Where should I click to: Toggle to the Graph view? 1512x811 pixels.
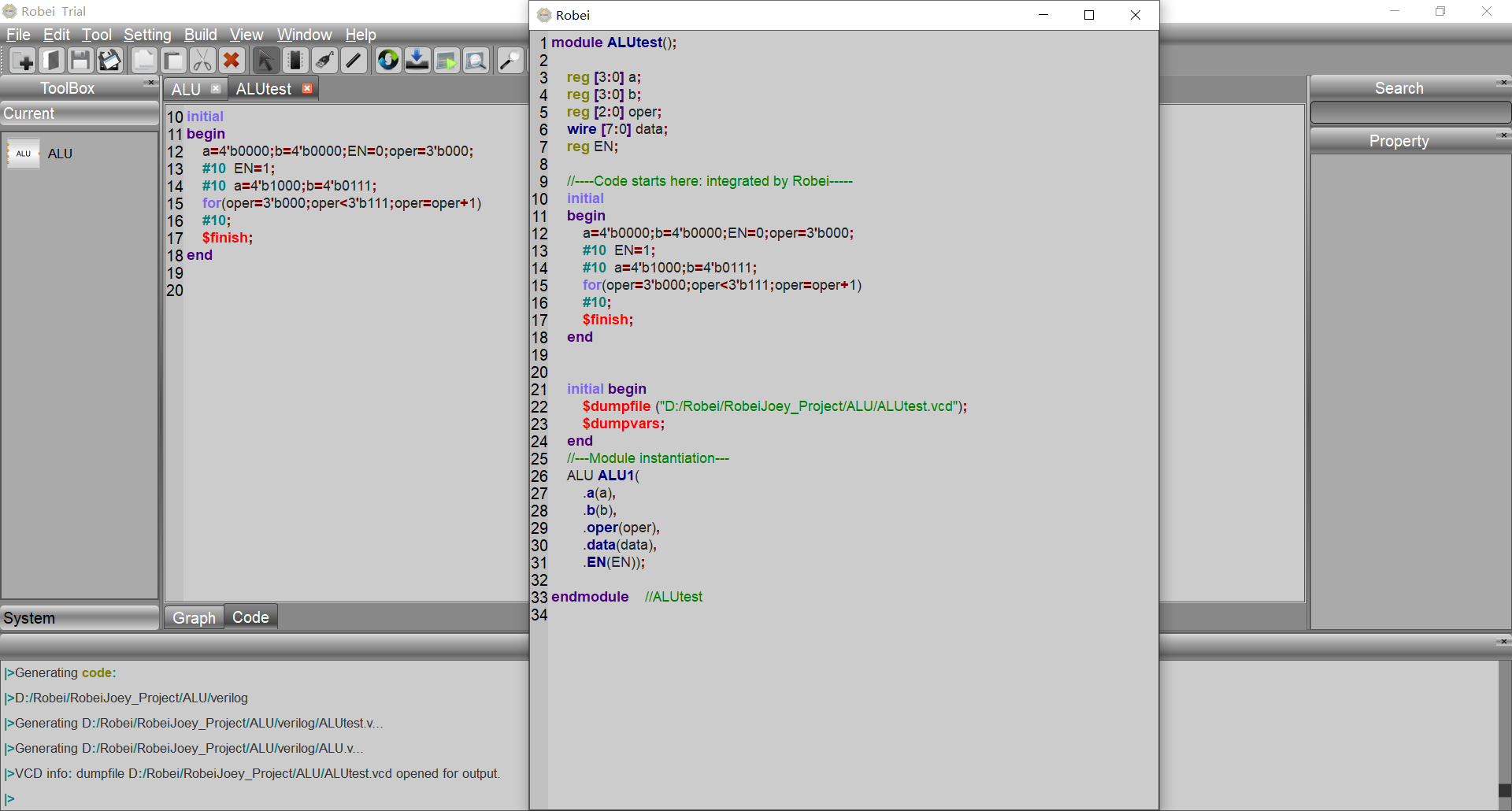pos(193,617)
